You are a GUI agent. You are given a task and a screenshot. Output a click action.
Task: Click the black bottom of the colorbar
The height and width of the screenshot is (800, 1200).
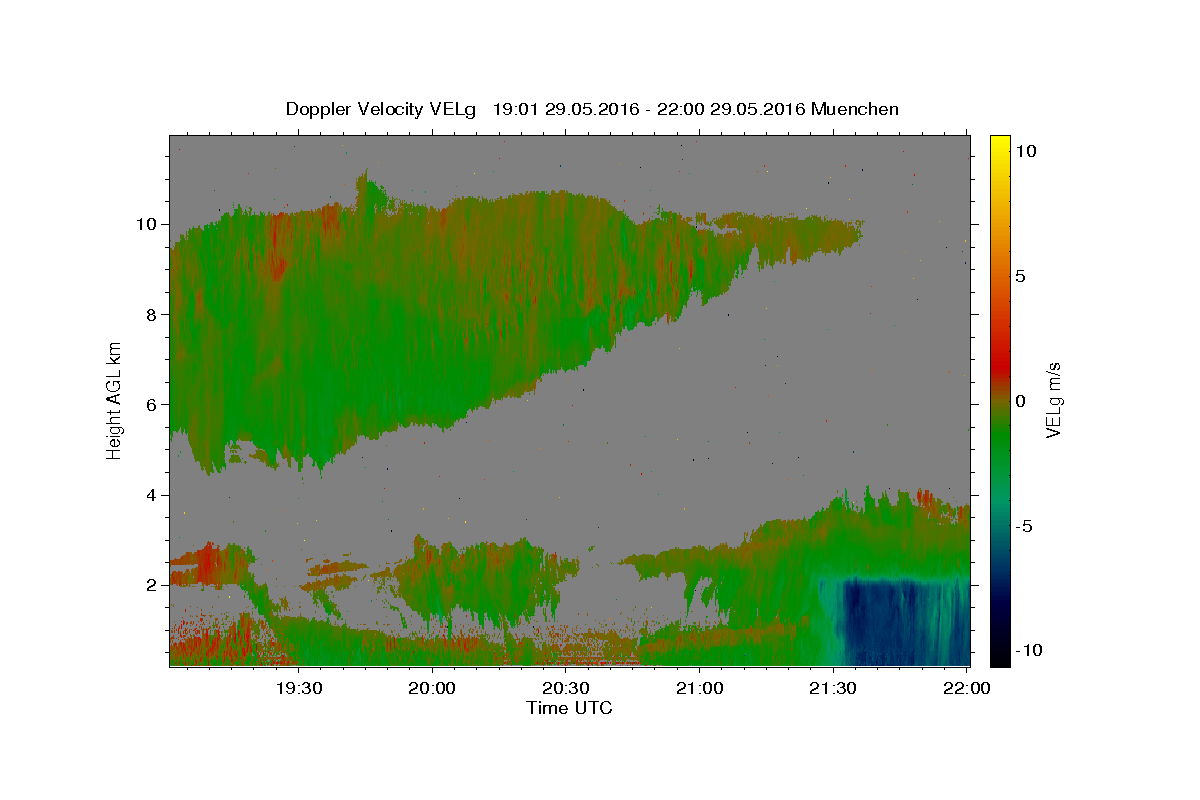pos(1000,659)
